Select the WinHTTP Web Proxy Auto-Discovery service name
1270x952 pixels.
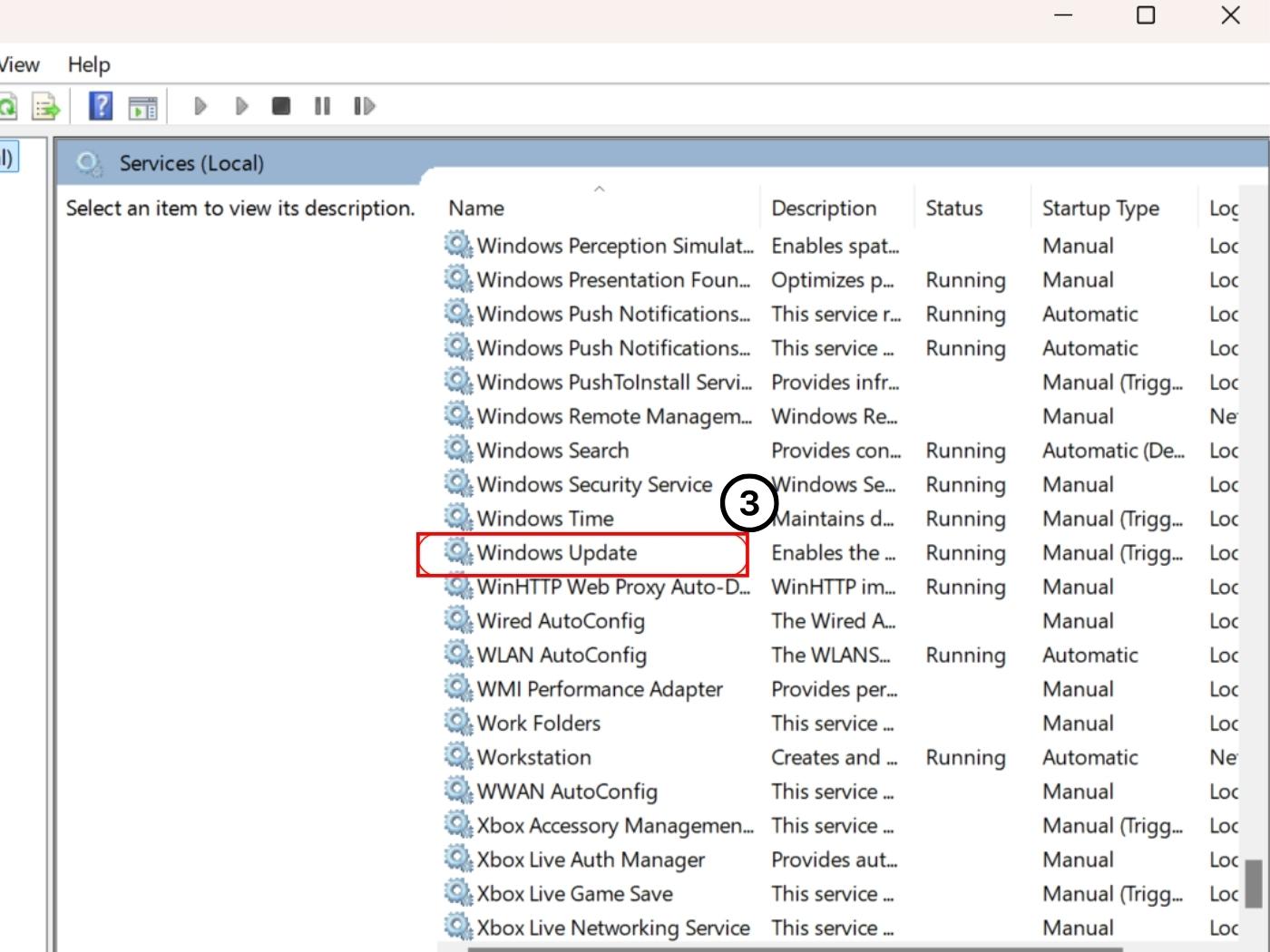click(x=614, y=588)
